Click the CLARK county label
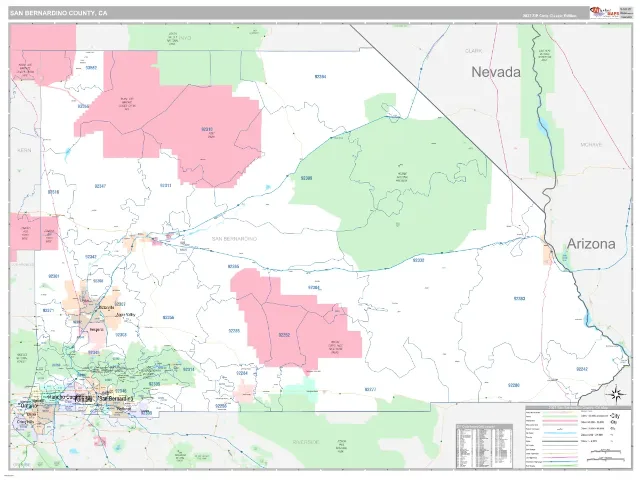The height and width of the screenshot is (480, 640). click(473, 51)
